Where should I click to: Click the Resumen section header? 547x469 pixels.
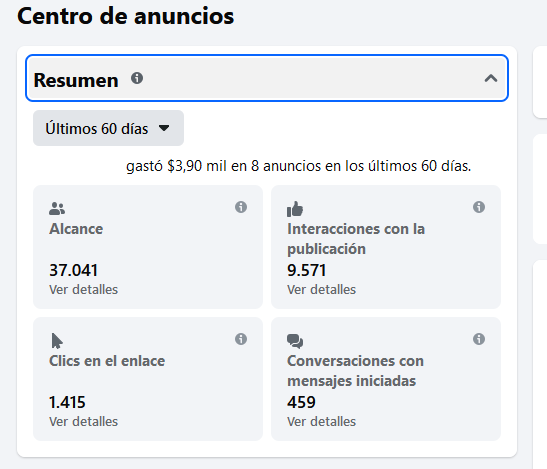click(x=267, y=78)
